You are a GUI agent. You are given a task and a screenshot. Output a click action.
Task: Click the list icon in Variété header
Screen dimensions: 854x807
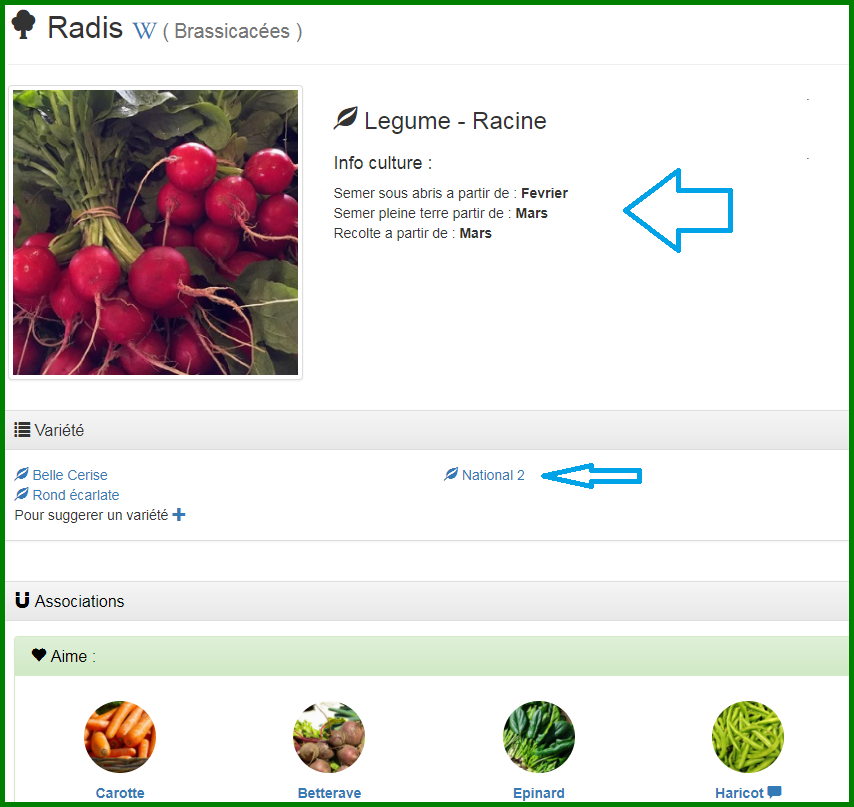tap(22, 430)
